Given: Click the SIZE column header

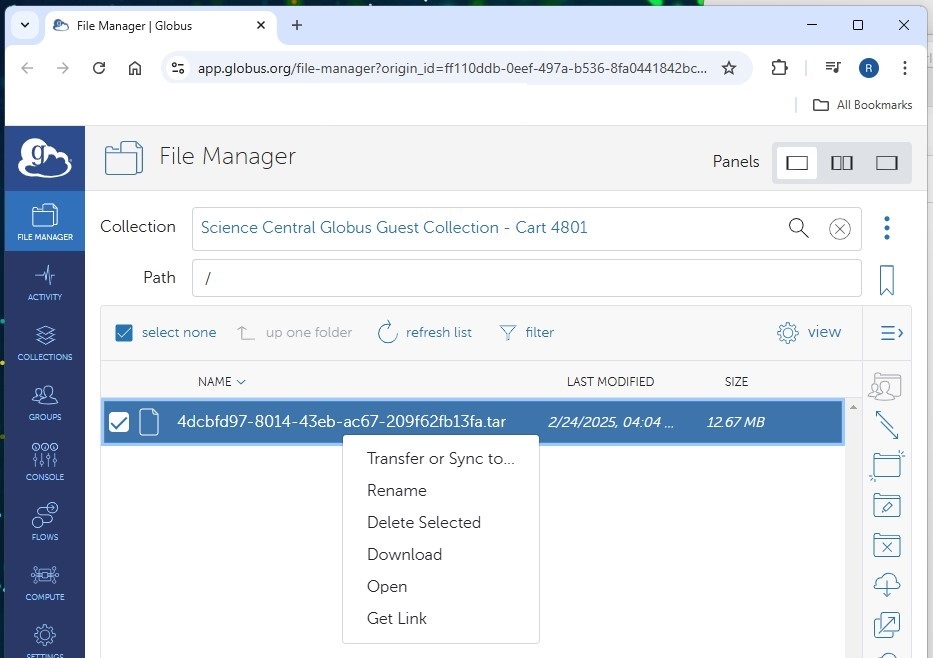Looking at the screenshot, I should (736, 381).
